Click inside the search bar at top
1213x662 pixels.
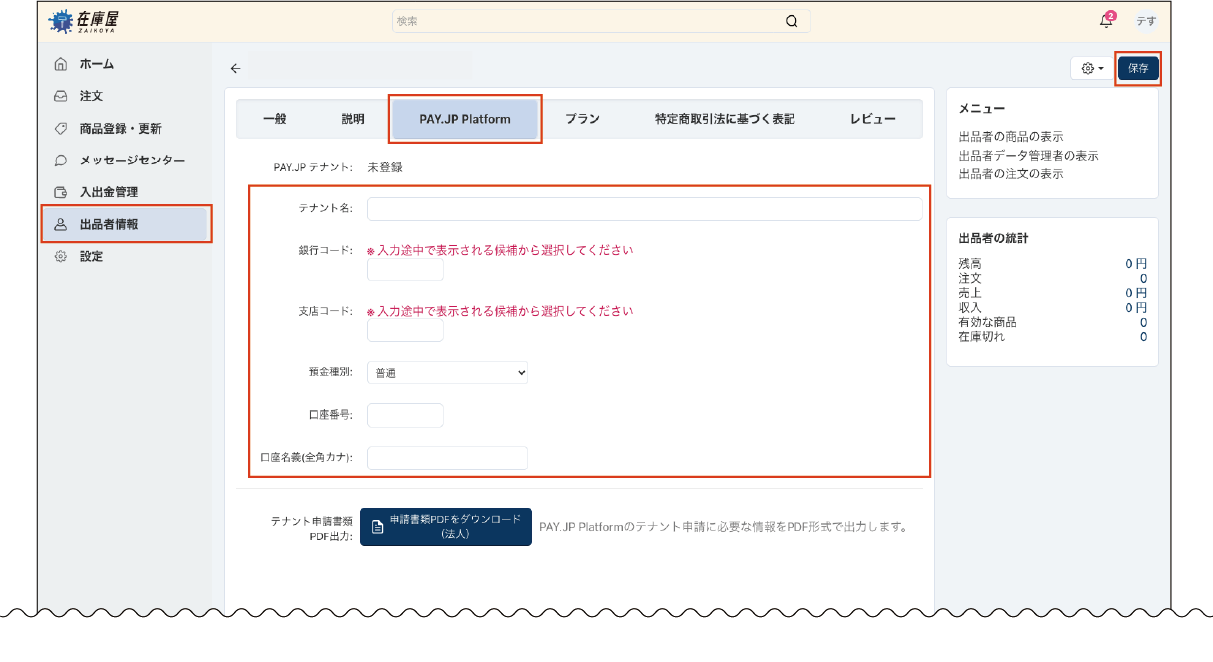[598, 20]
